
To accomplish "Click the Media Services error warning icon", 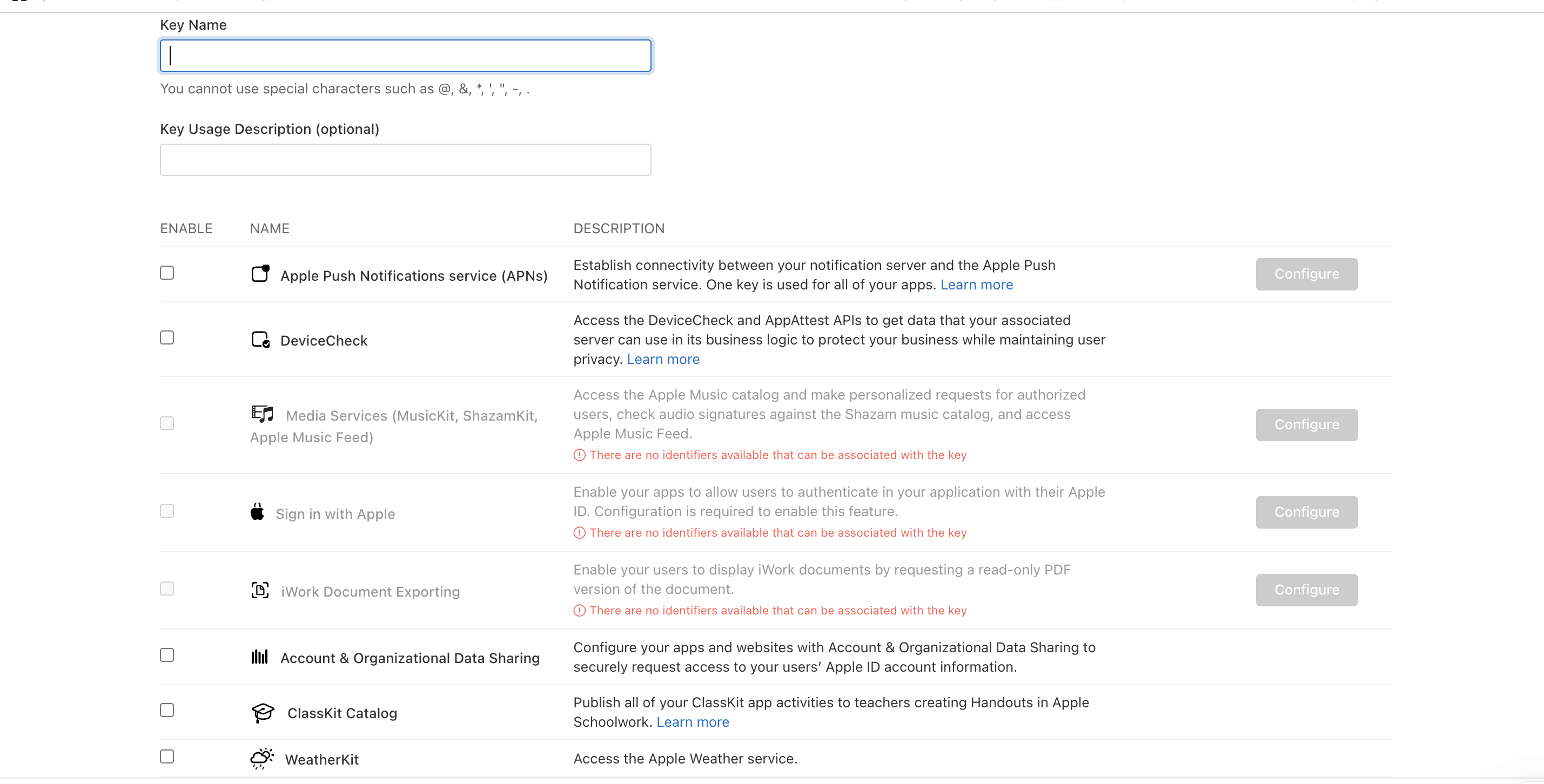I will [579, 455].
